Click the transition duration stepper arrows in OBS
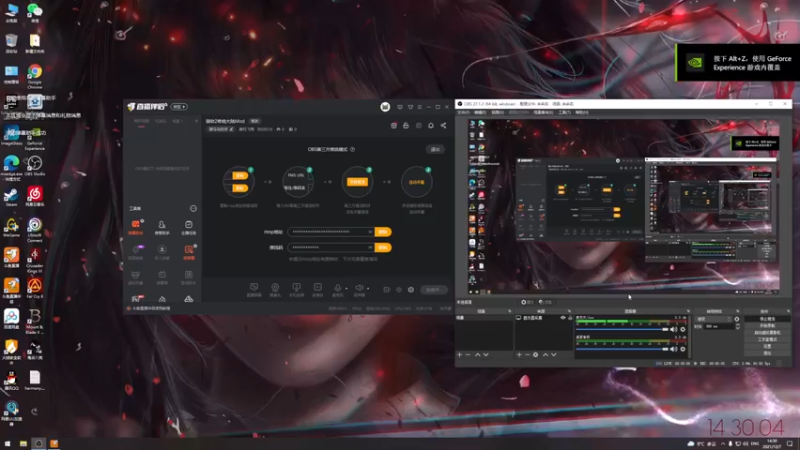This screenshot has height=450, width=800. (738, 326)
